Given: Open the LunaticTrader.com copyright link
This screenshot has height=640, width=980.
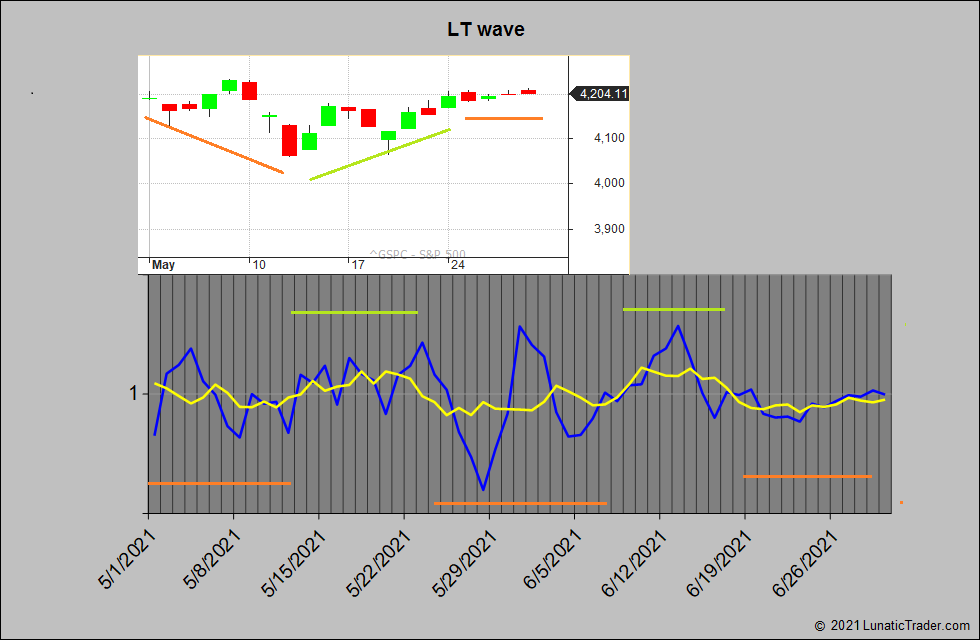Looking at the screenshot, I should (x=895, y=625).
